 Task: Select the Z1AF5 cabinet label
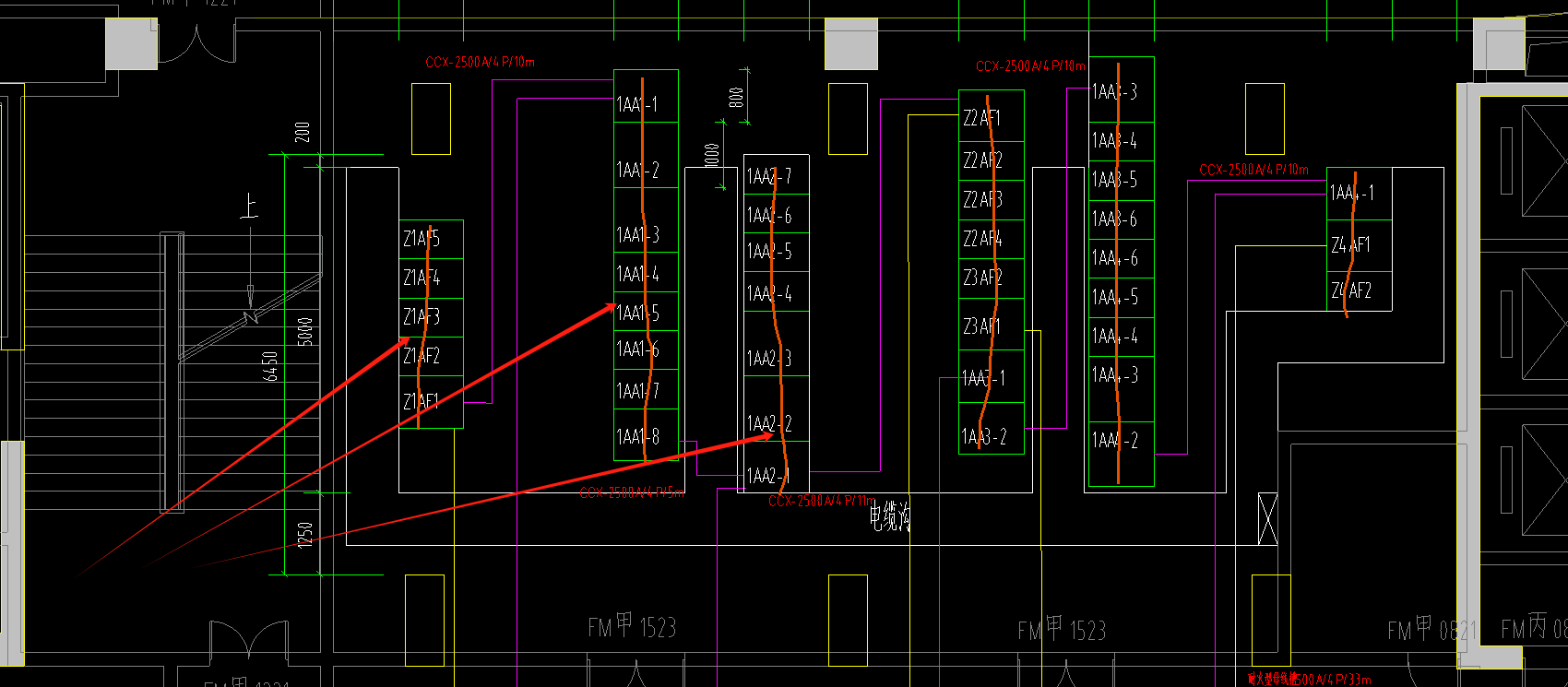coord(422,239)
